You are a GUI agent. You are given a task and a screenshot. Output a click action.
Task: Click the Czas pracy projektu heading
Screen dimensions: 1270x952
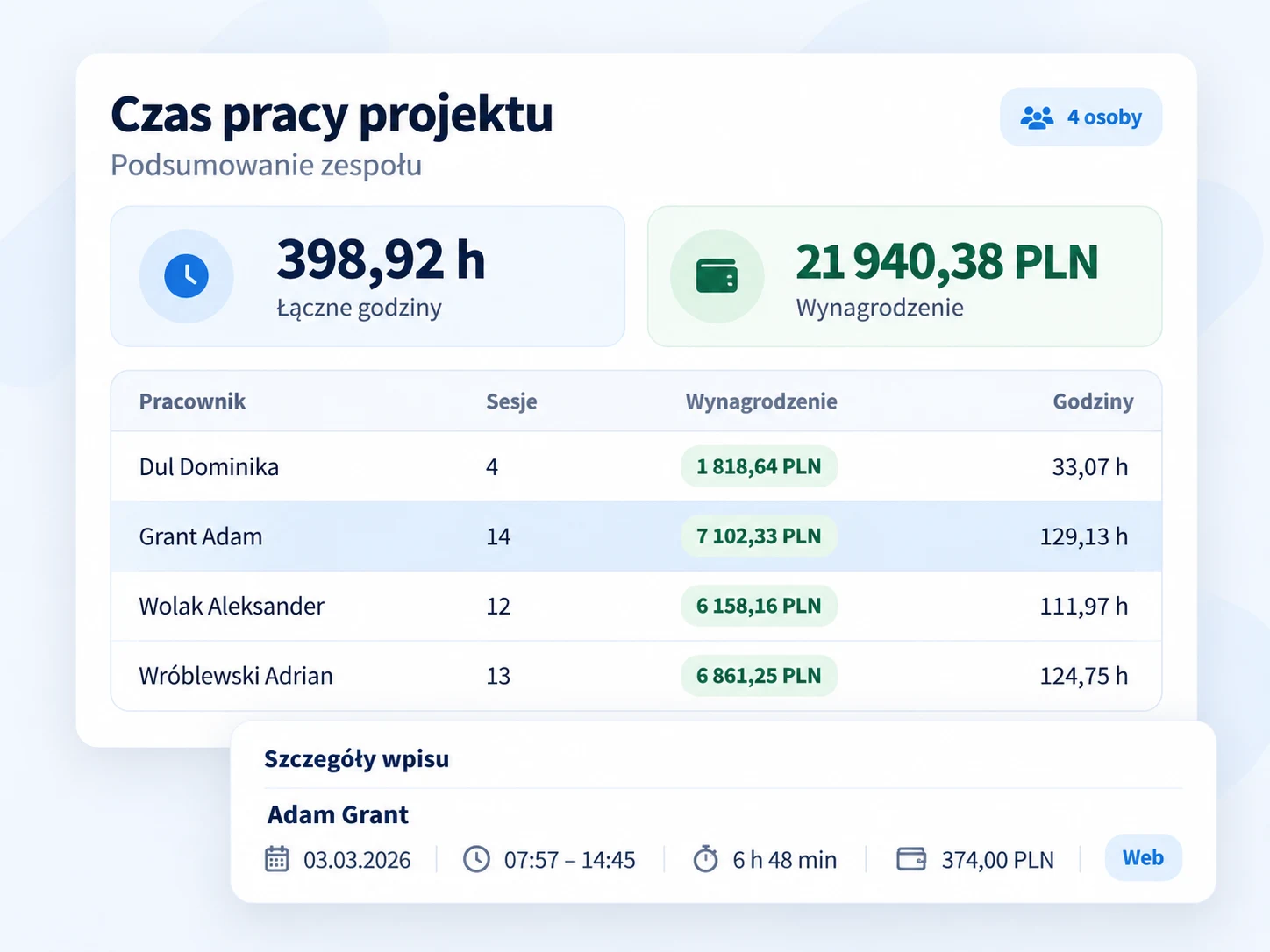tap(332, 115)
